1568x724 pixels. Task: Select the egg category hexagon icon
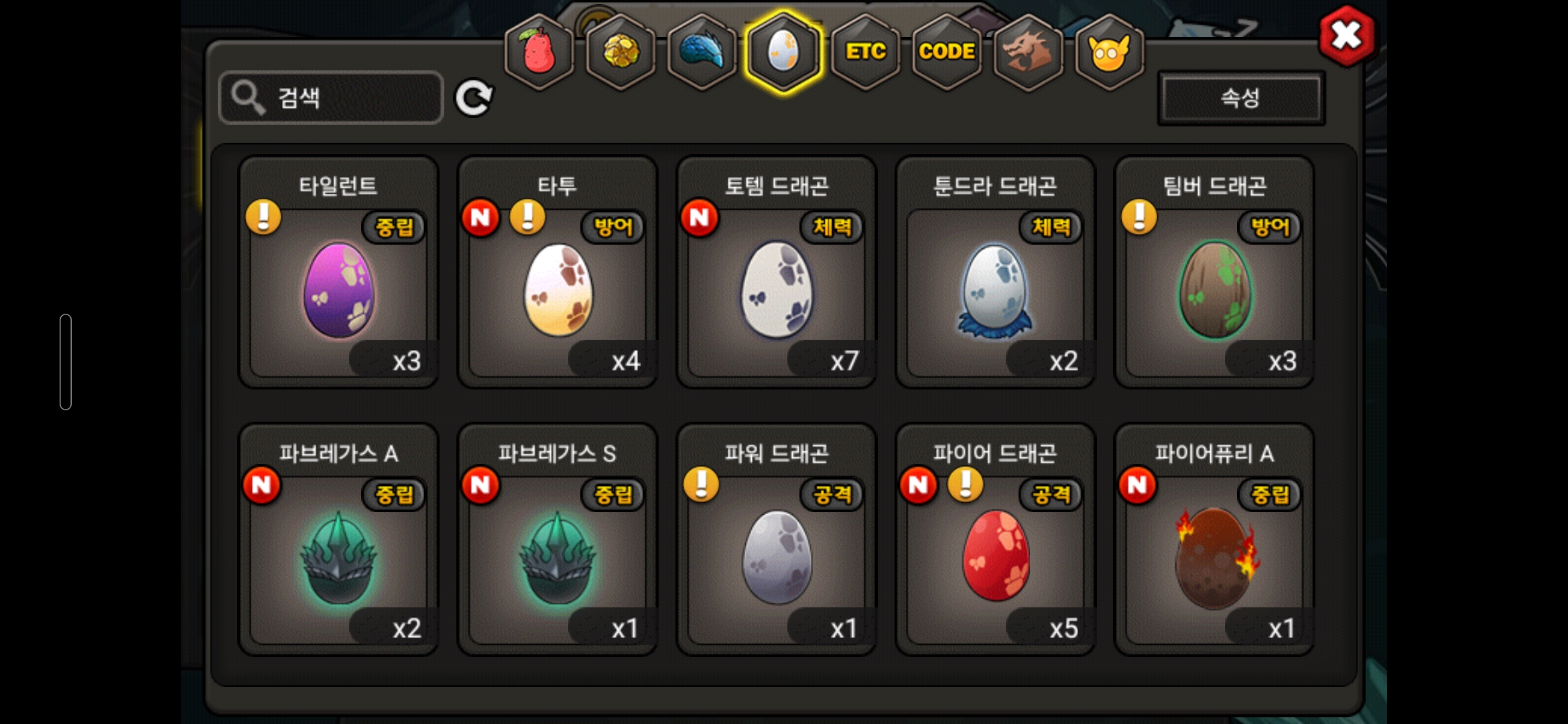783,52
